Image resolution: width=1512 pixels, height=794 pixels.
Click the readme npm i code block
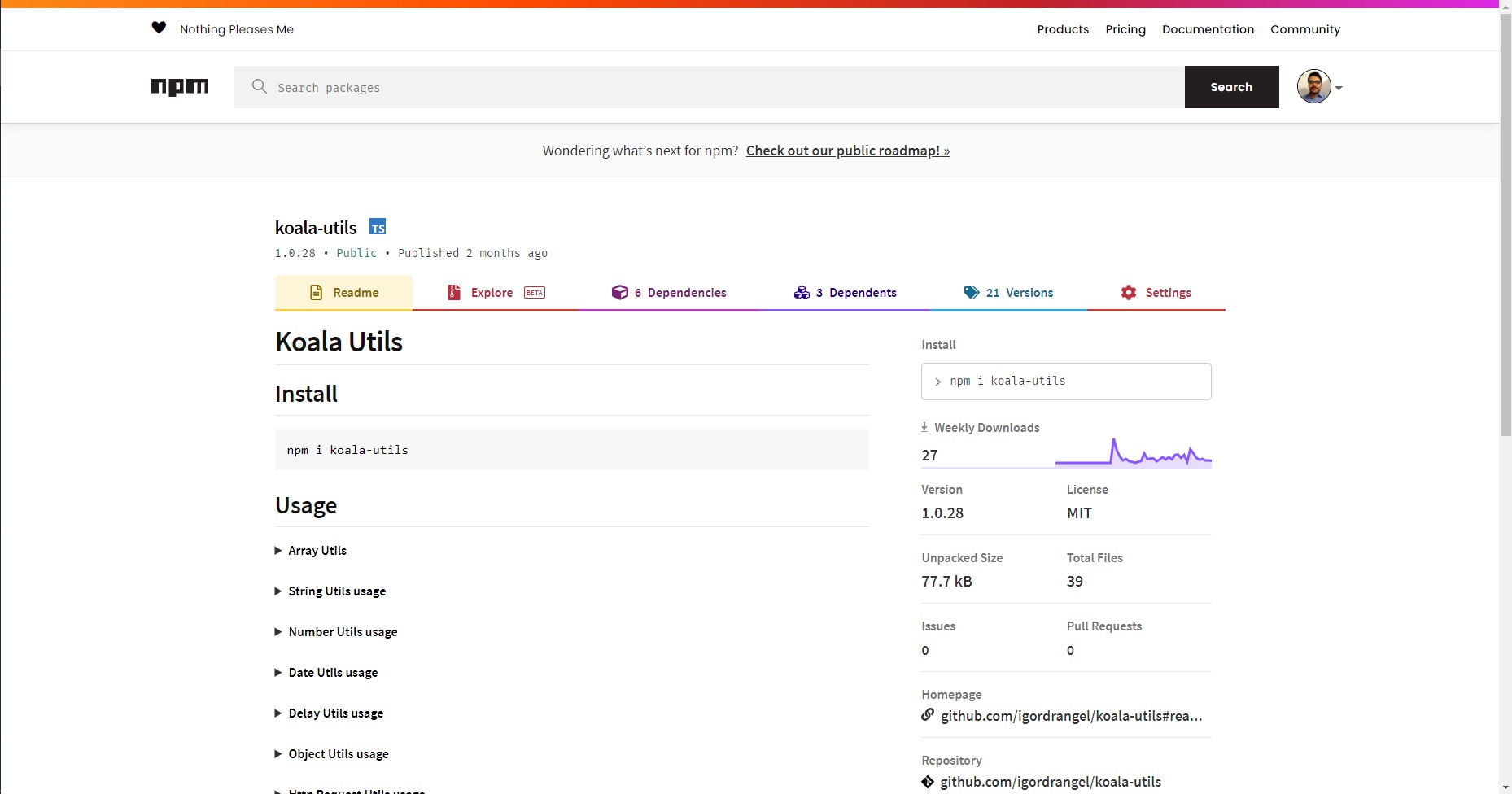572,450
